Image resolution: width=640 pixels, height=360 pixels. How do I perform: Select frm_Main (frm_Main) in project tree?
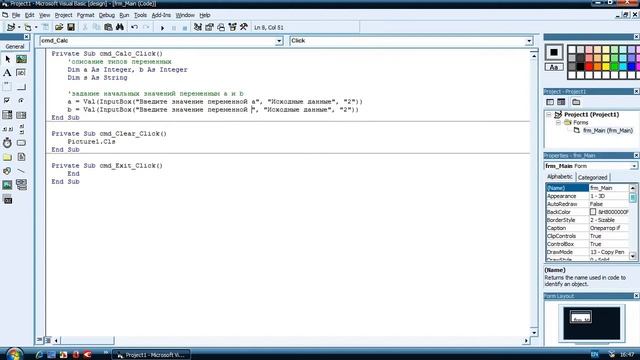point(607,131)
